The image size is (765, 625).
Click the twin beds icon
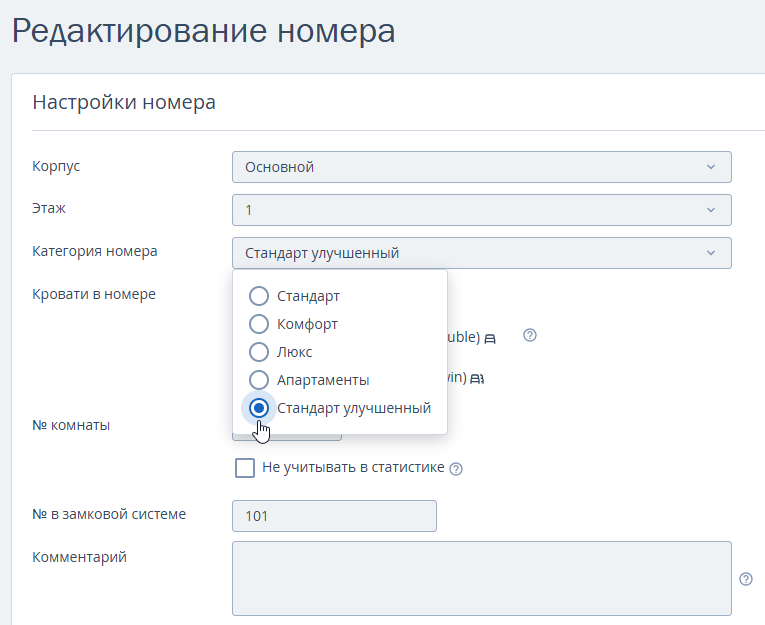[477, 379]
